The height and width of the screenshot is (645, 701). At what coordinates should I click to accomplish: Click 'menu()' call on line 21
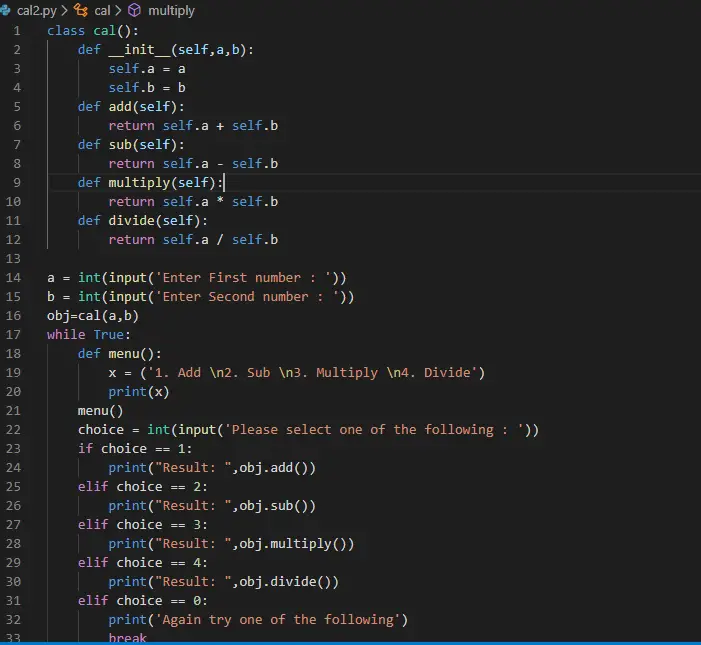(x=100, y=411)
